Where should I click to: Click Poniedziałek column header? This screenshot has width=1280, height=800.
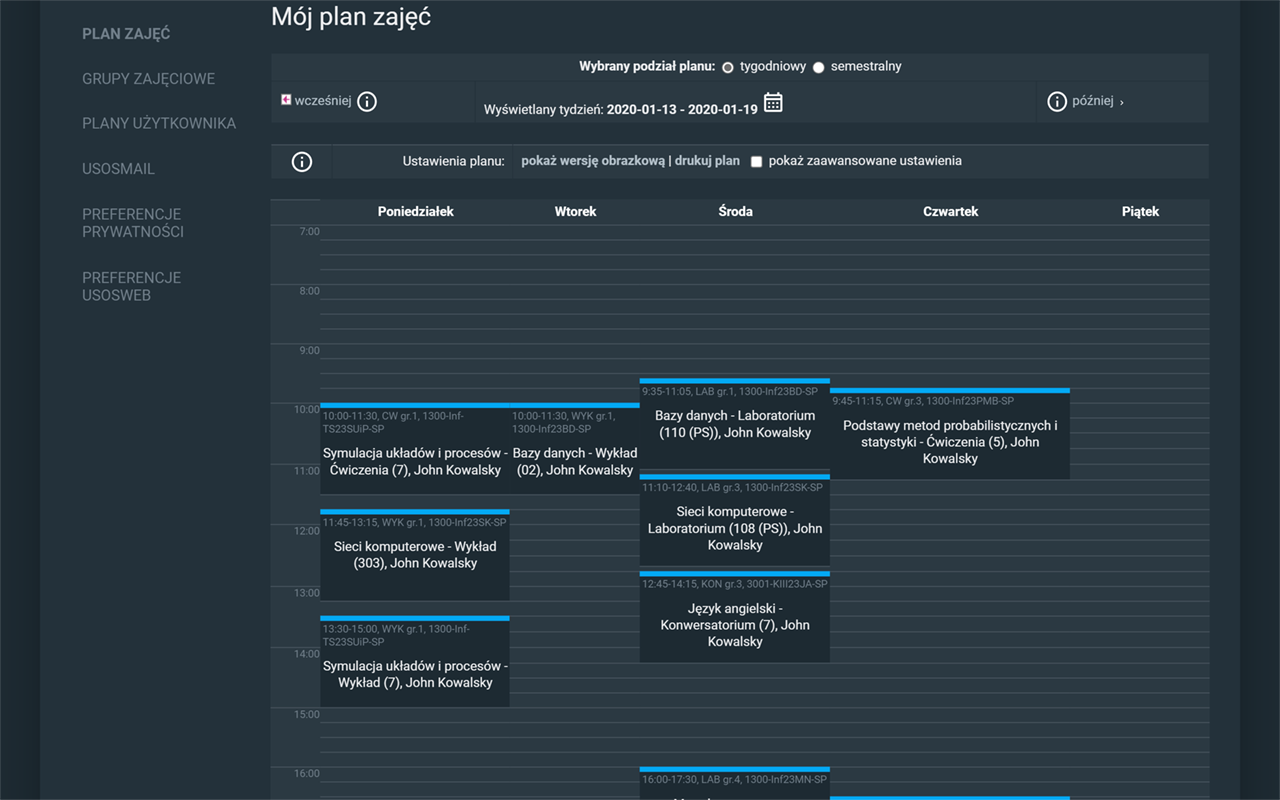click(416, 212)
